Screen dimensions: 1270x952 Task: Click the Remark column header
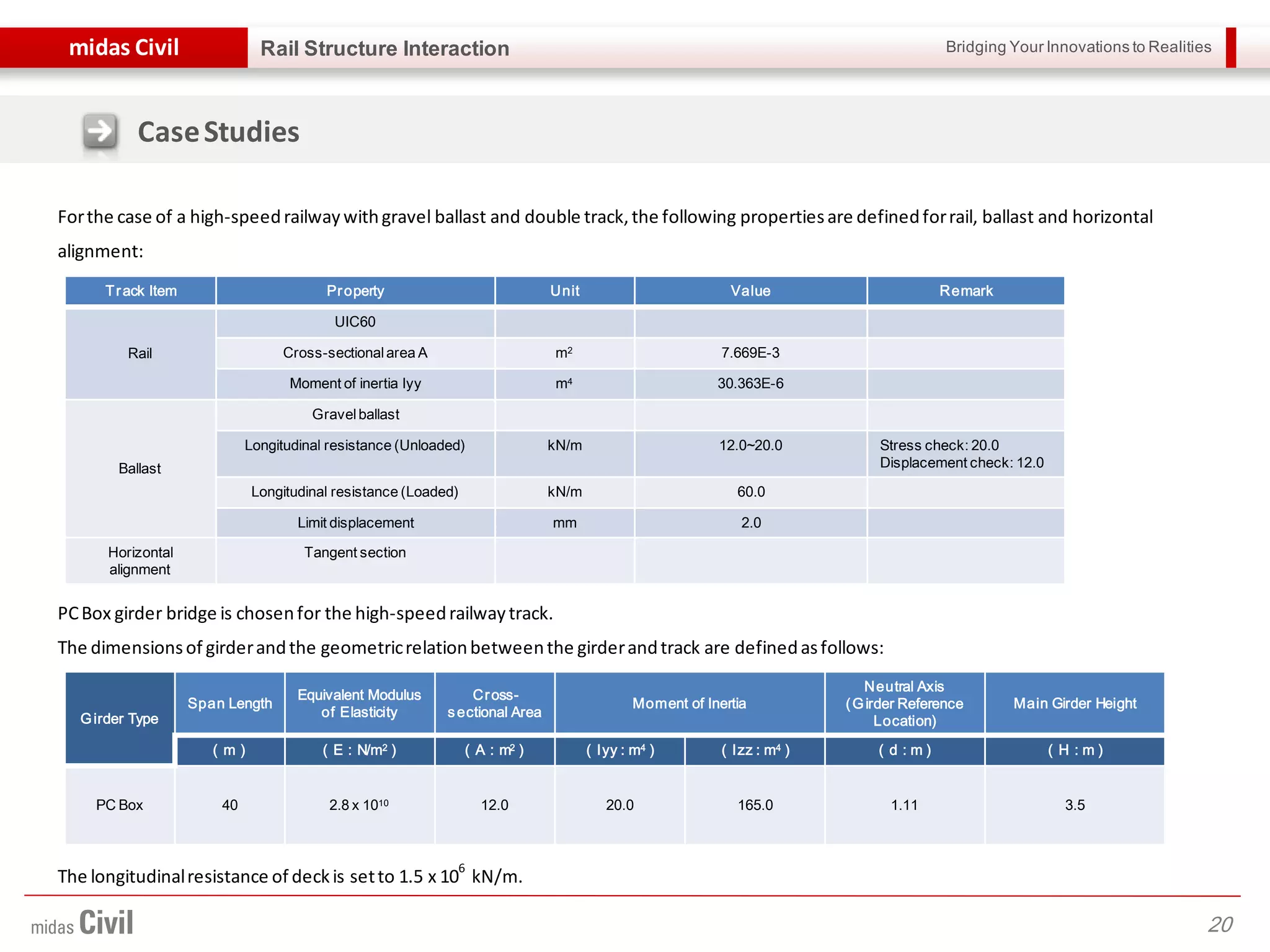(966, 291)
